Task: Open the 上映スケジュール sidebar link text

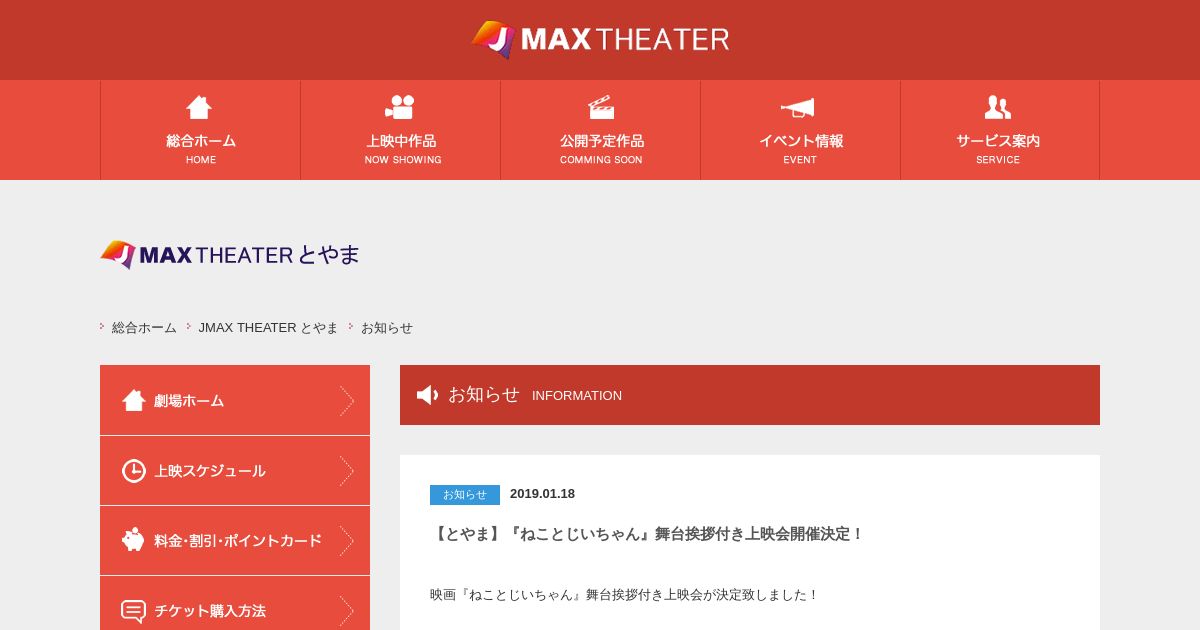Action: point(210,471)
